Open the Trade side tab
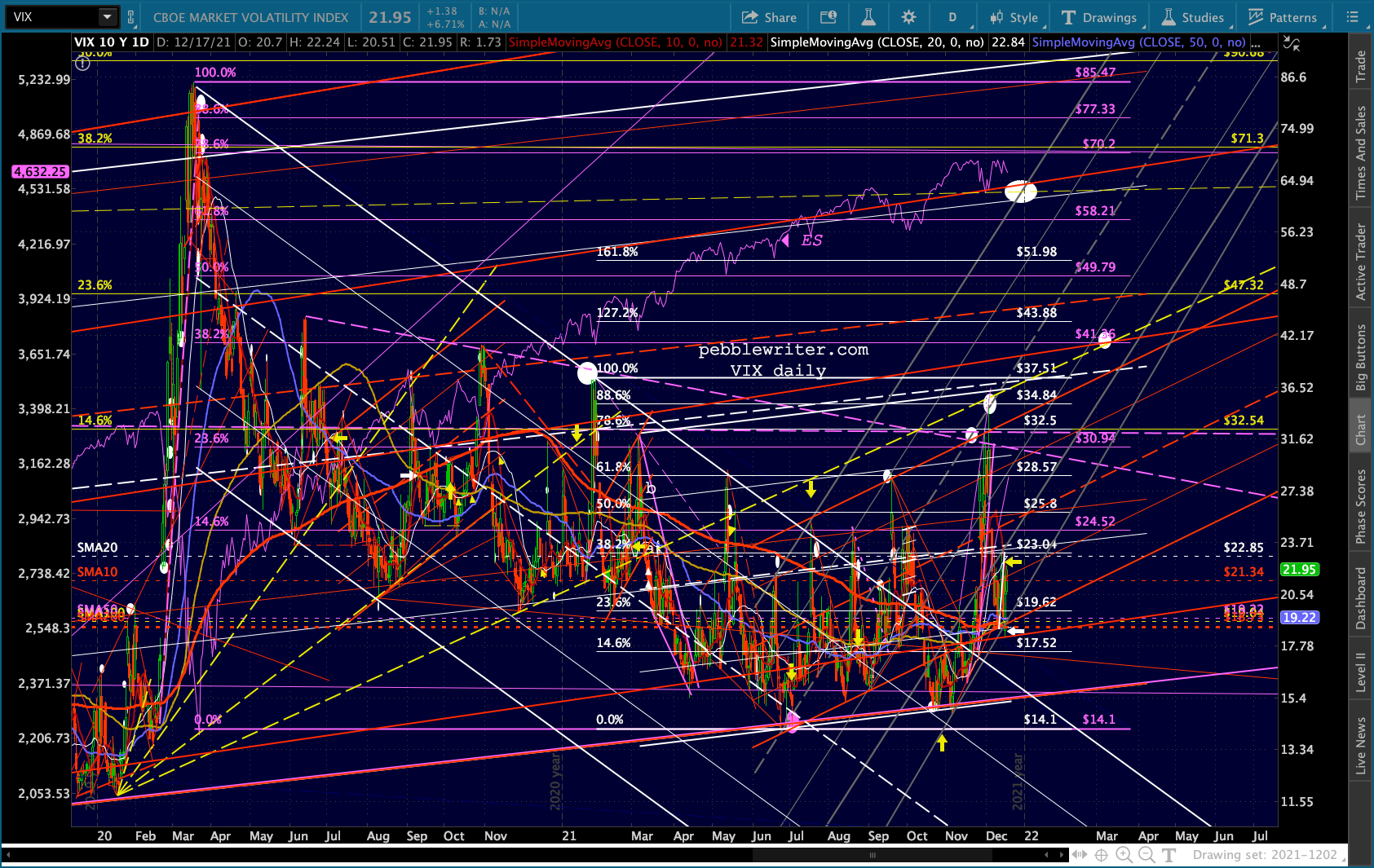 click(1360, 66)
